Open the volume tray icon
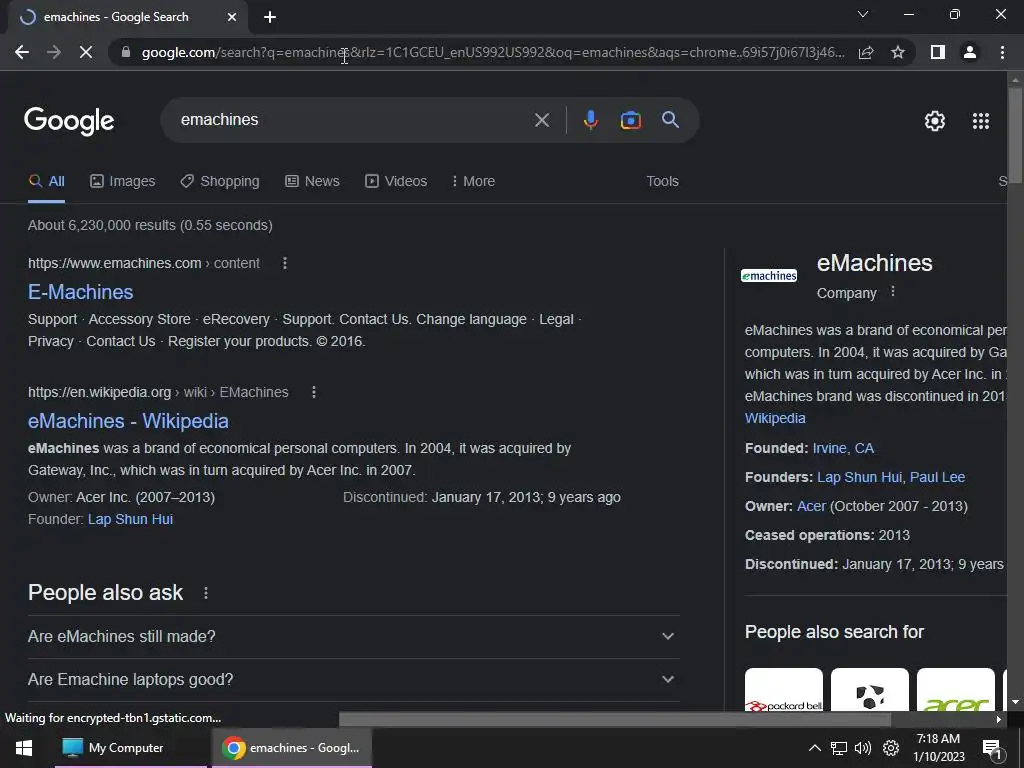 coord(863,748)
